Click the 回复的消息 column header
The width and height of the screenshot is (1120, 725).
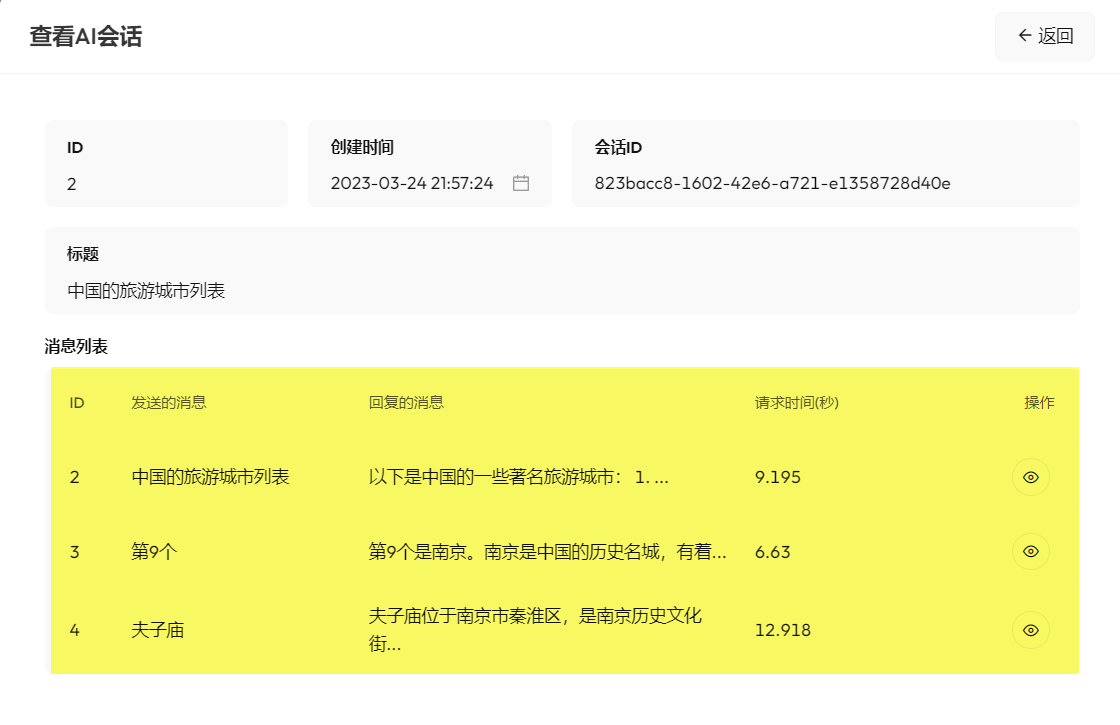406,403
